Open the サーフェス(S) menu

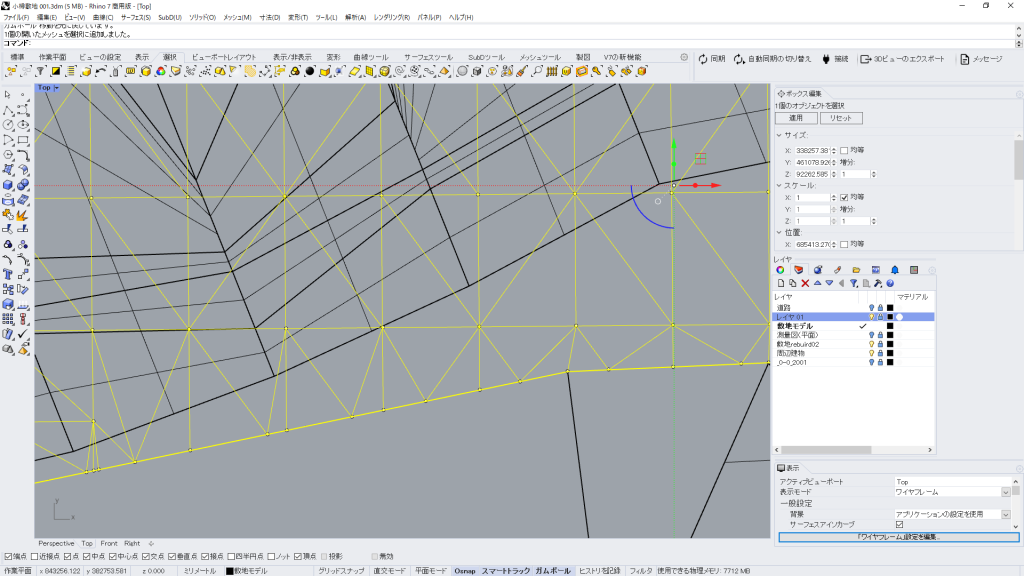click(136, 17)
